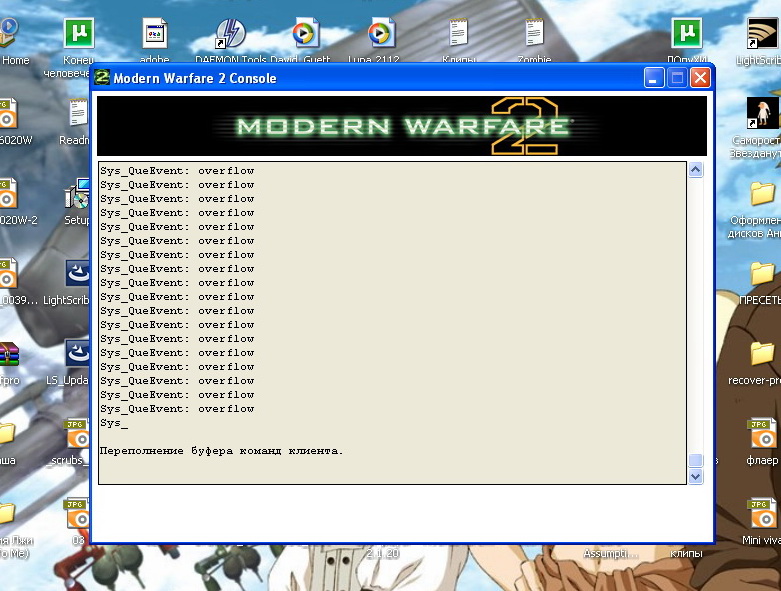Click the incomplete 'Sys_' console line
This screenshot has height=591, width=781.
(114, 423)
